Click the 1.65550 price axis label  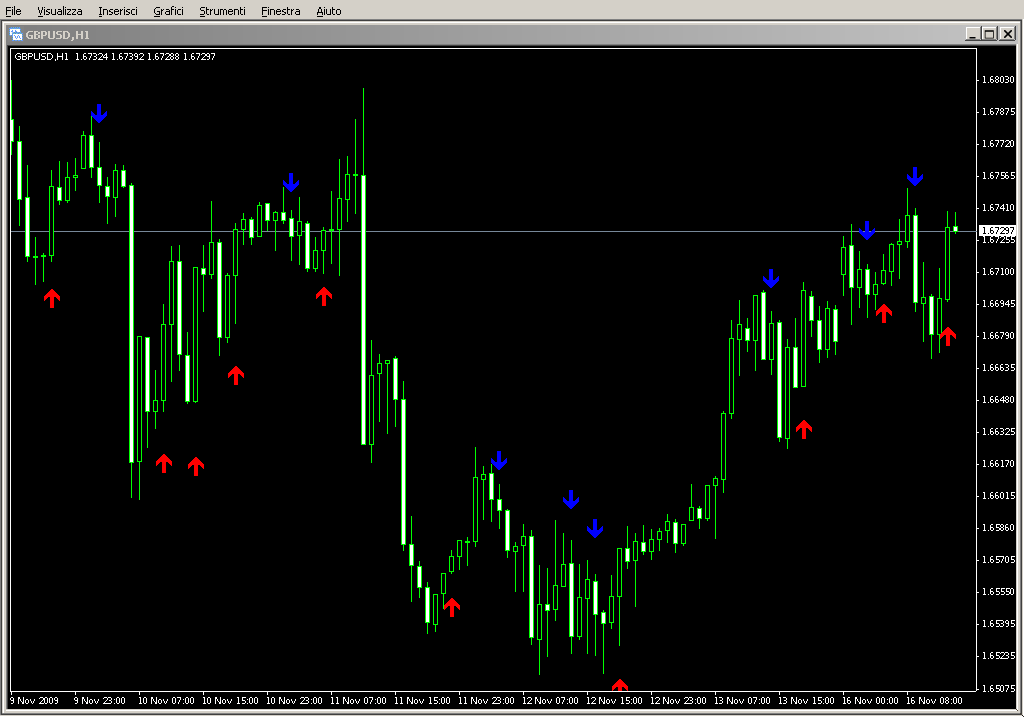pyautogui.click(x=999, y=592)
